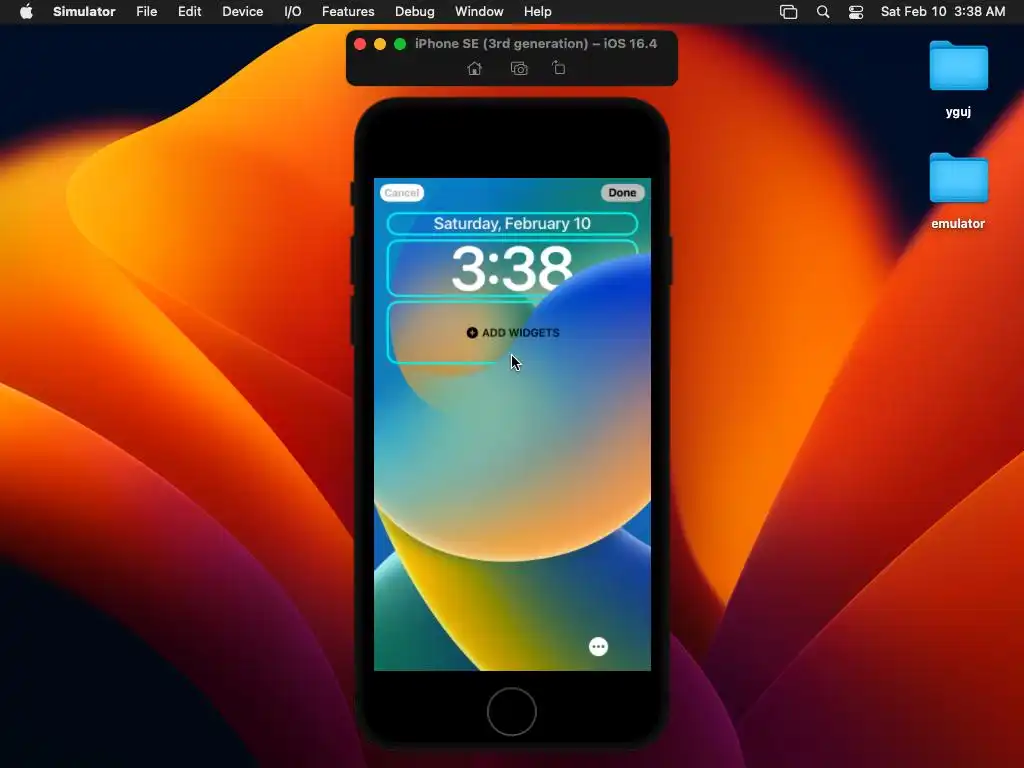
Task: Tap the ADD WIDGETS area
Action: (513, 332)
